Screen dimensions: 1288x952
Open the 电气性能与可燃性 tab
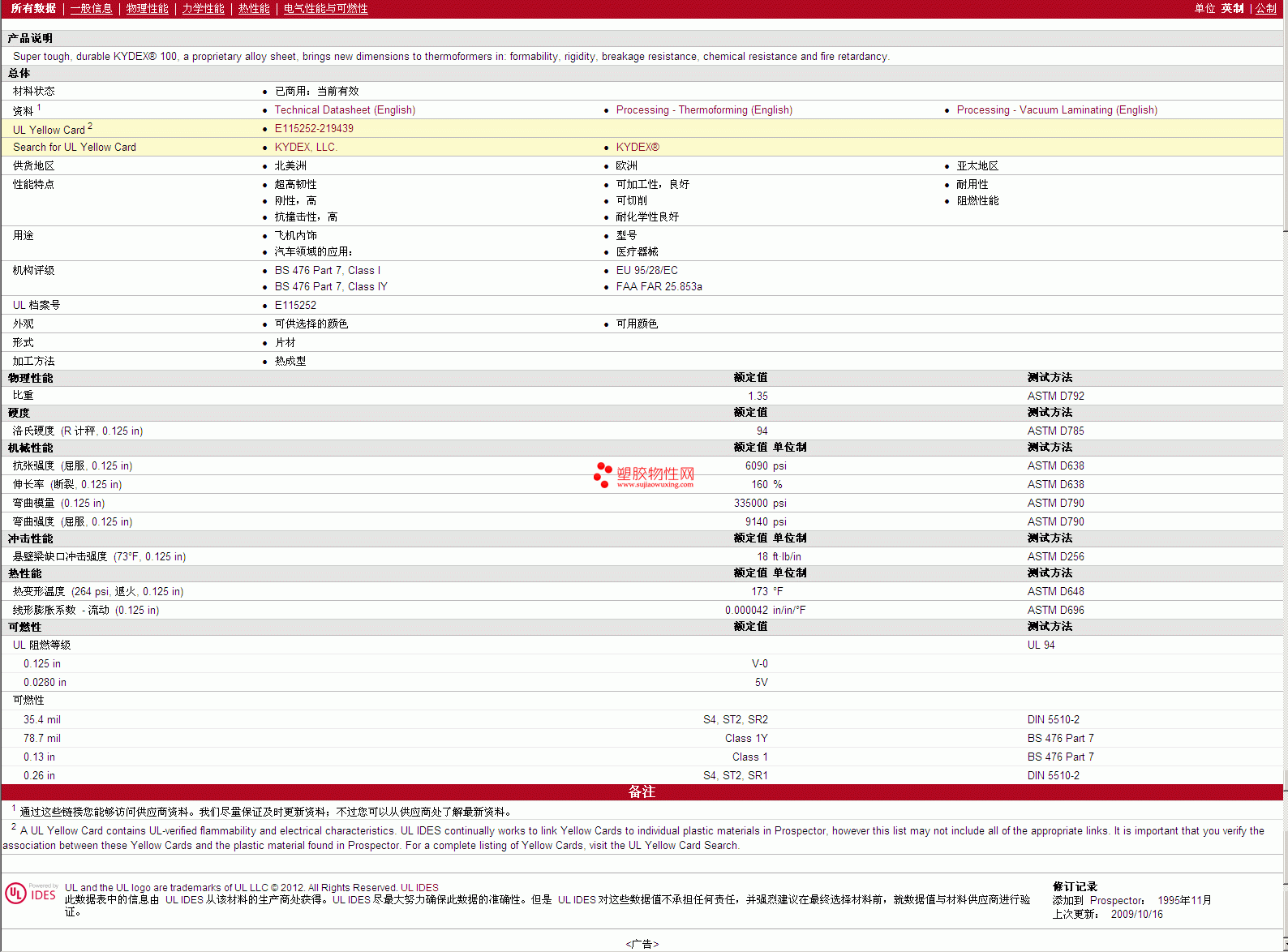[325, 8]
